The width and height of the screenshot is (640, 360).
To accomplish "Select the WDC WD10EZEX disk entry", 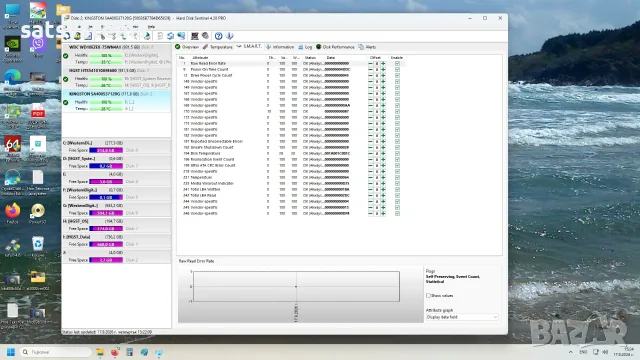I will (116, 54).
